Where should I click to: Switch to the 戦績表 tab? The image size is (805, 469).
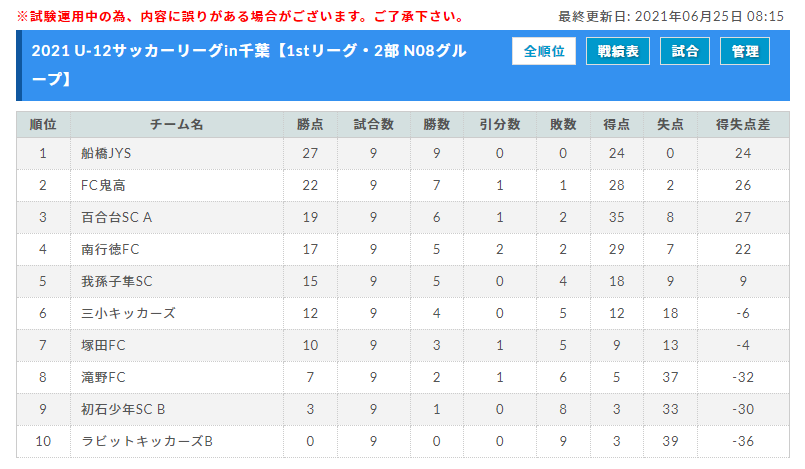618,51
